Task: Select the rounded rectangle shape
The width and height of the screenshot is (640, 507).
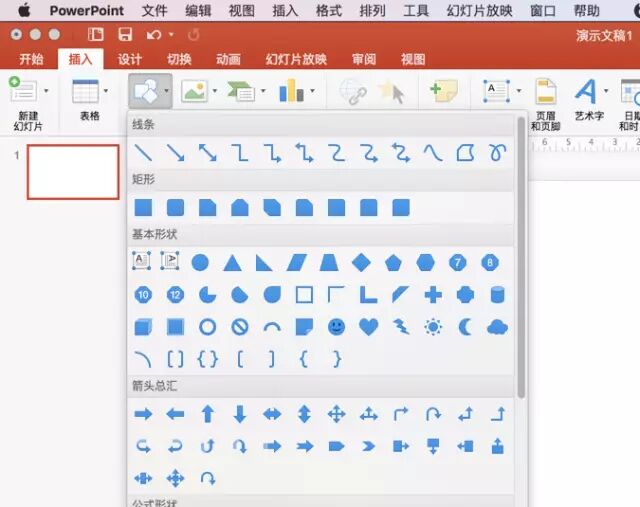Action: [x=176, y=207]
